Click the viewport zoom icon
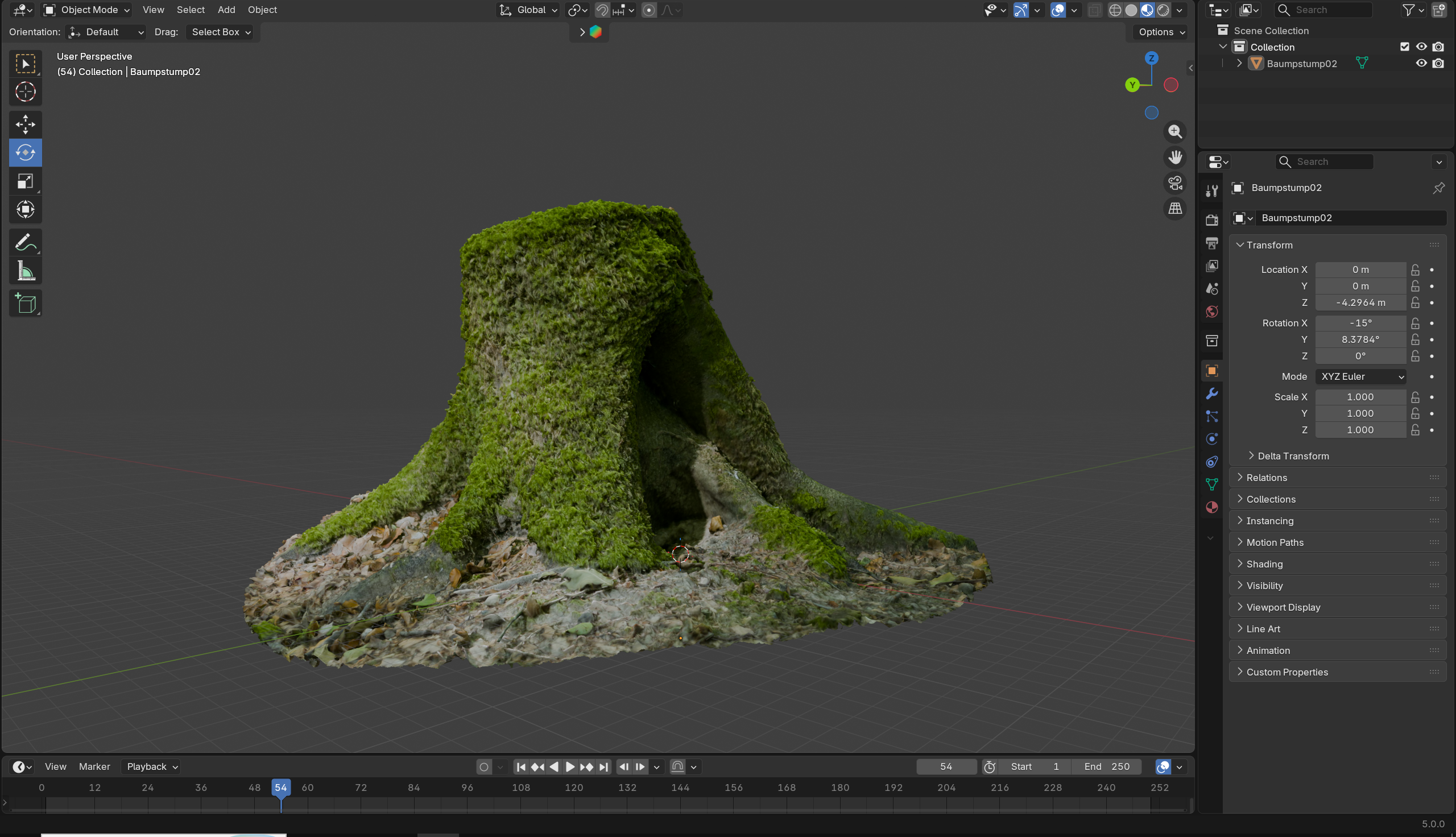This screenshot has width=1456, height=837. click(1175, 132)
